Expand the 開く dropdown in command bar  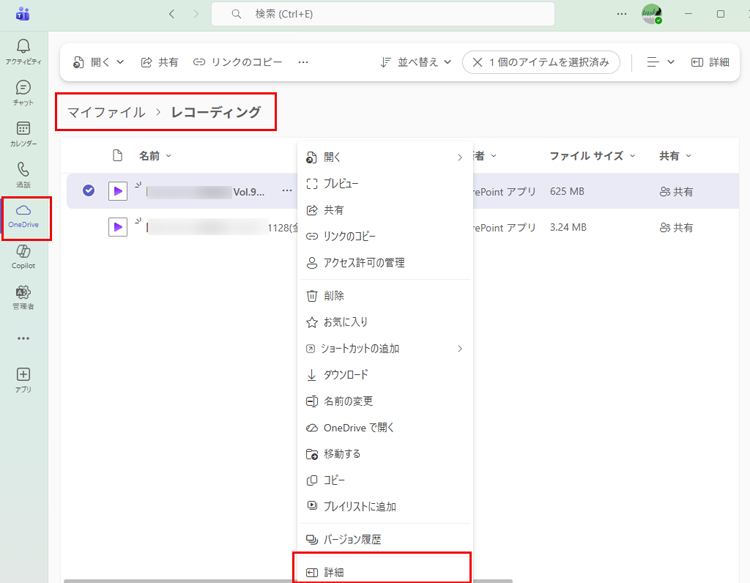point(99,62)
